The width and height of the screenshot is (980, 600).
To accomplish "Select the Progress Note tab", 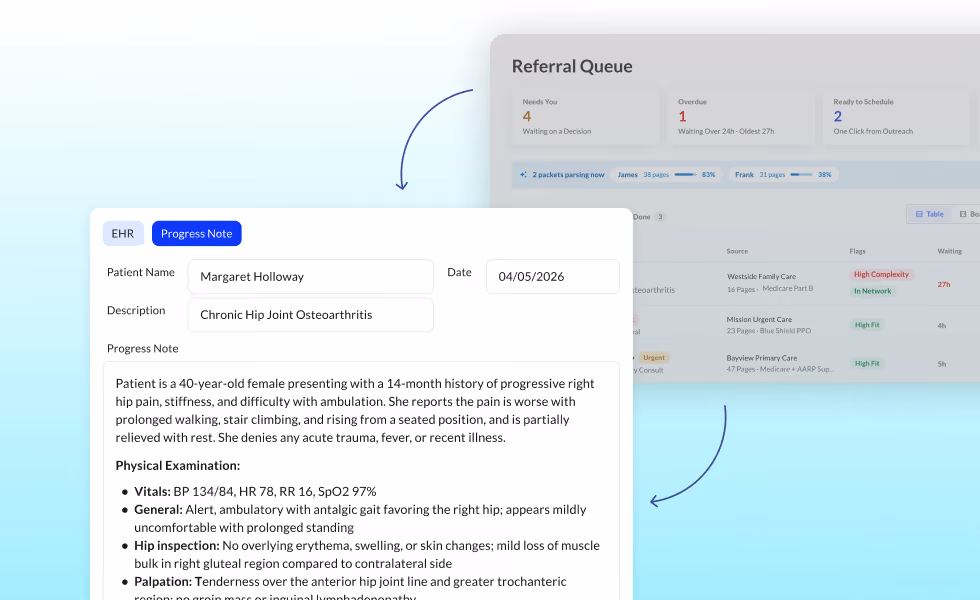I will tap(196, 233).
